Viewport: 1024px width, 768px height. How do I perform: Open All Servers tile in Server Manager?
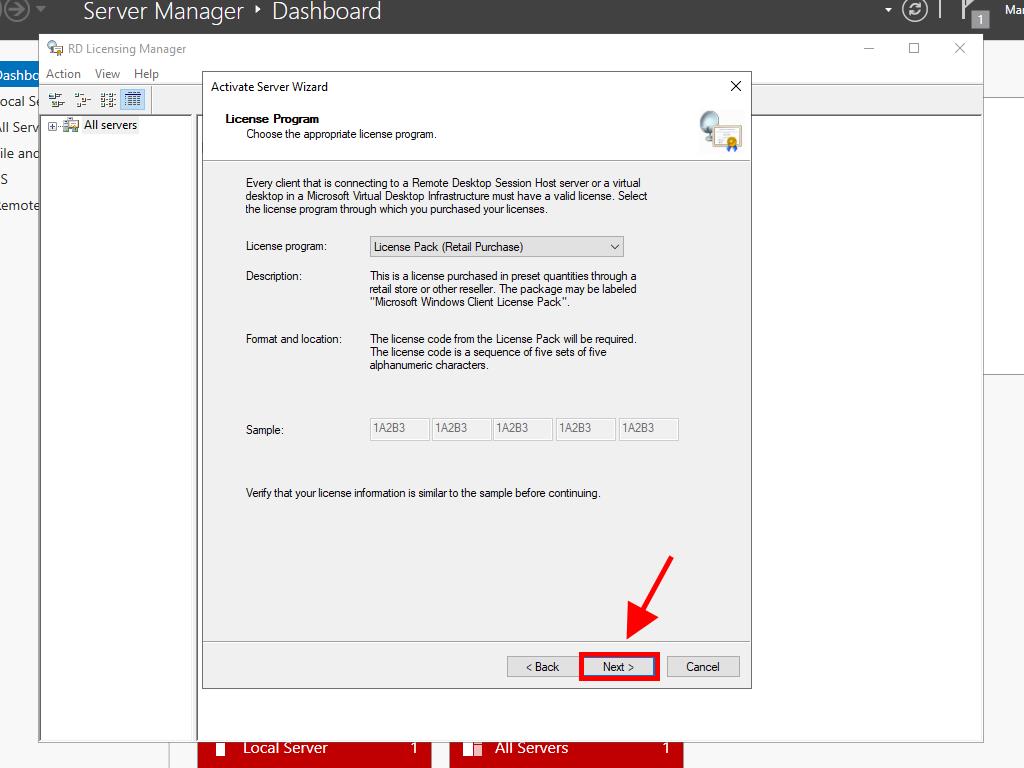(x=566, y=754)
